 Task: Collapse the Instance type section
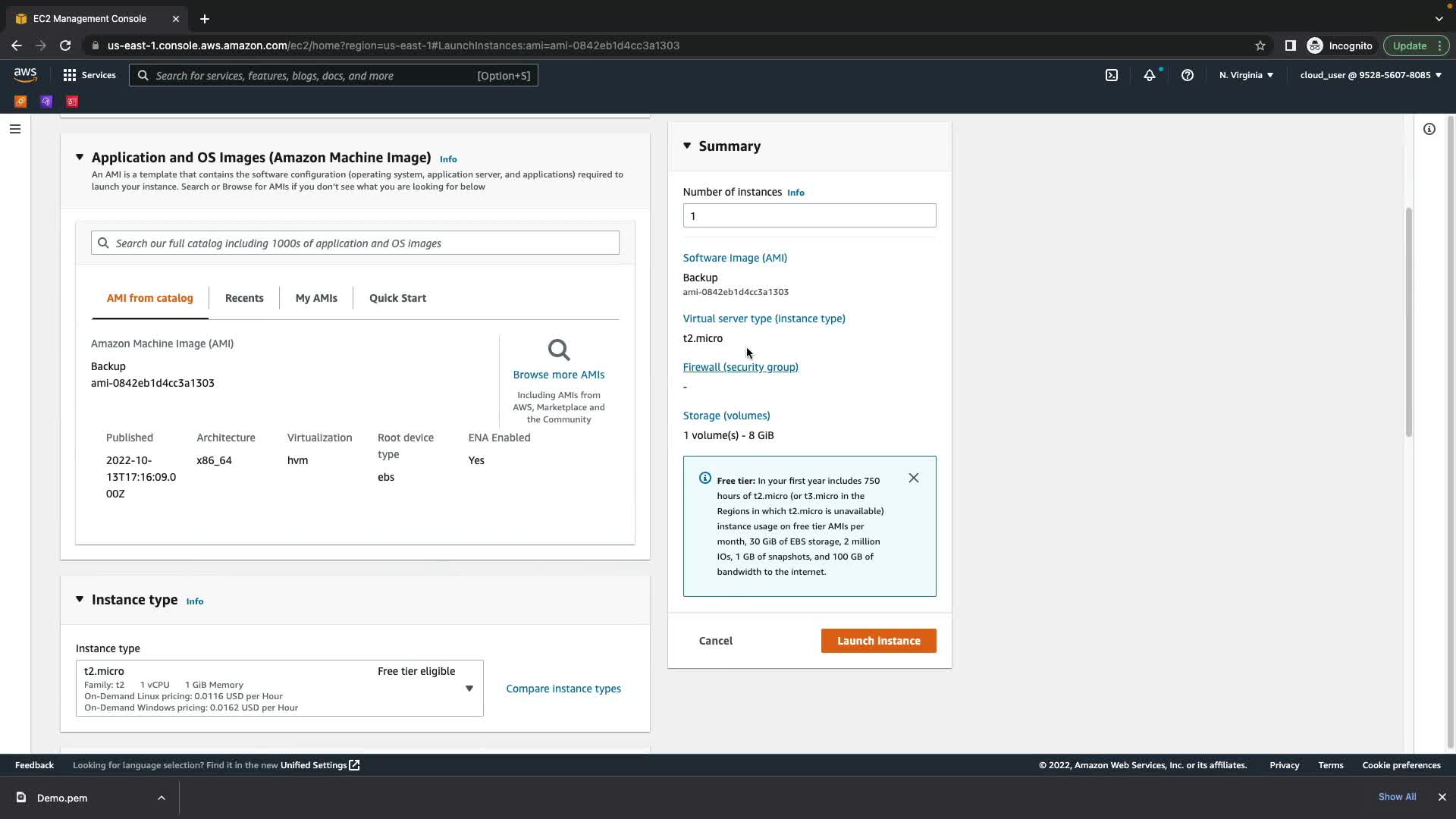[x=80, y=599]
